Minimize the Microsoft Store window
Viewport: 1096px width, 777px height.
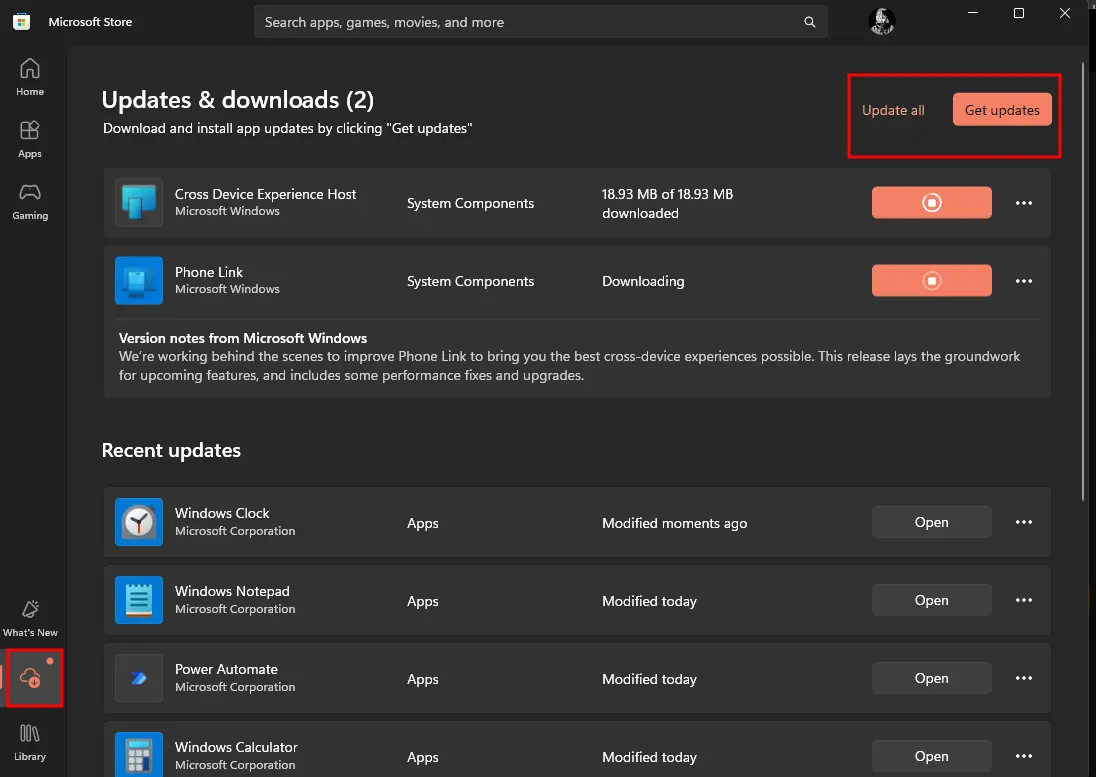(972, 13)
